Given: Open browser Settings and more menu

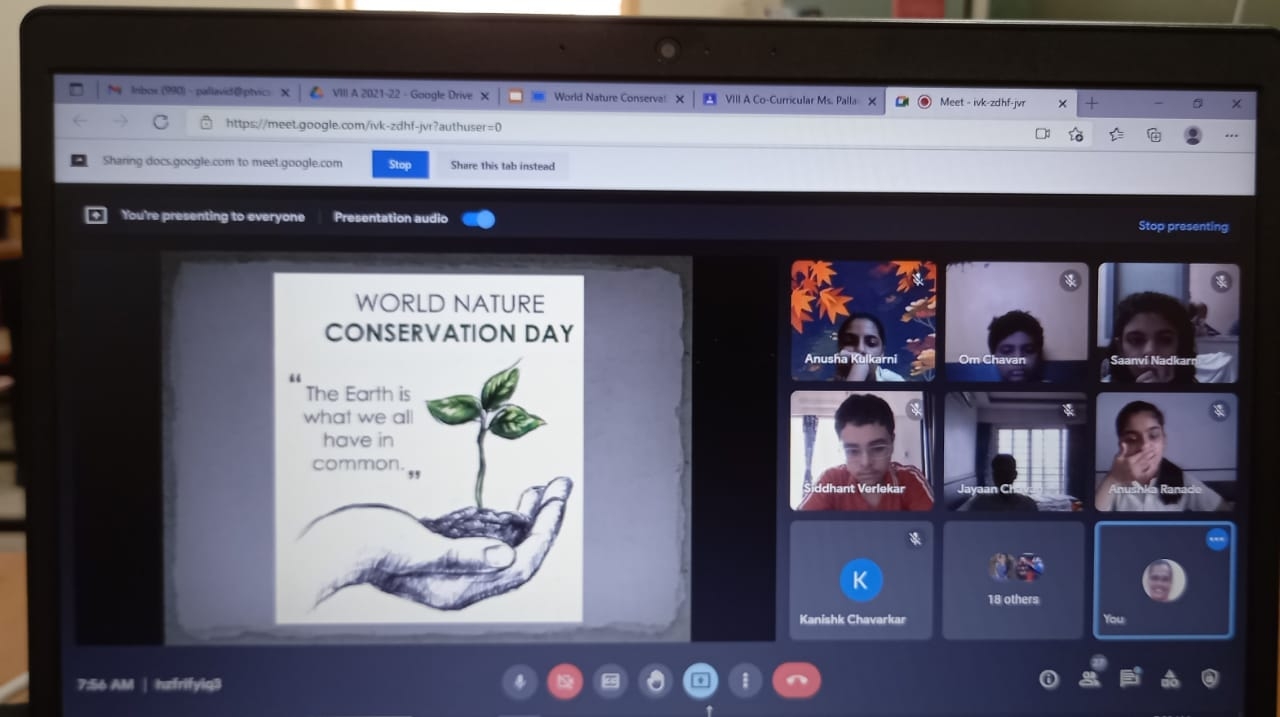Looking at the screenshot, I should pos(1232,135).
